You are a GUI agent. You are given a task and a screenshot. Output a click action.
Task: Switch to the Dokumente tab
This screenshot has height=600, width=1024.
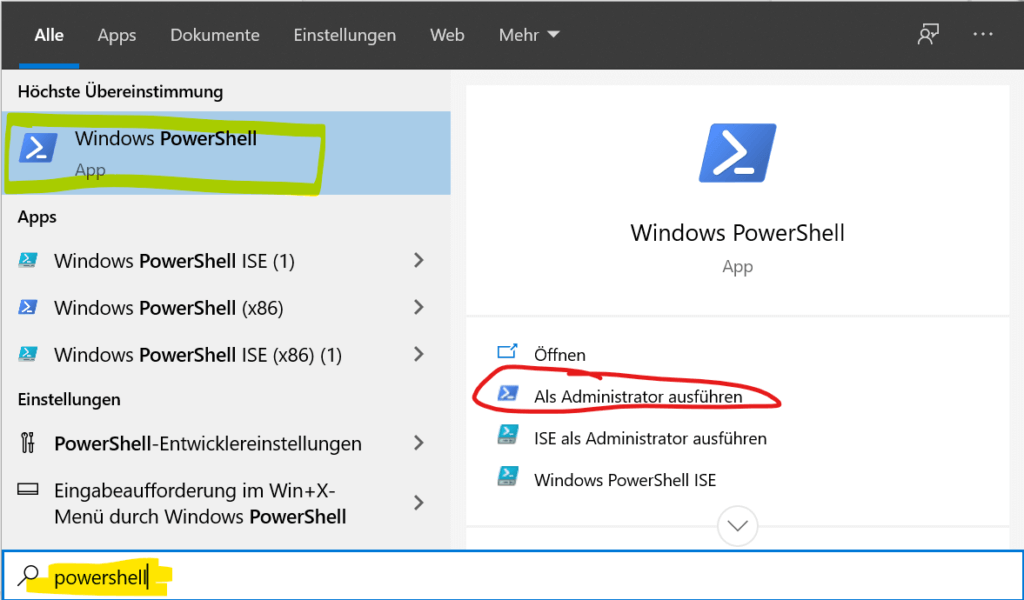[215, 35]
